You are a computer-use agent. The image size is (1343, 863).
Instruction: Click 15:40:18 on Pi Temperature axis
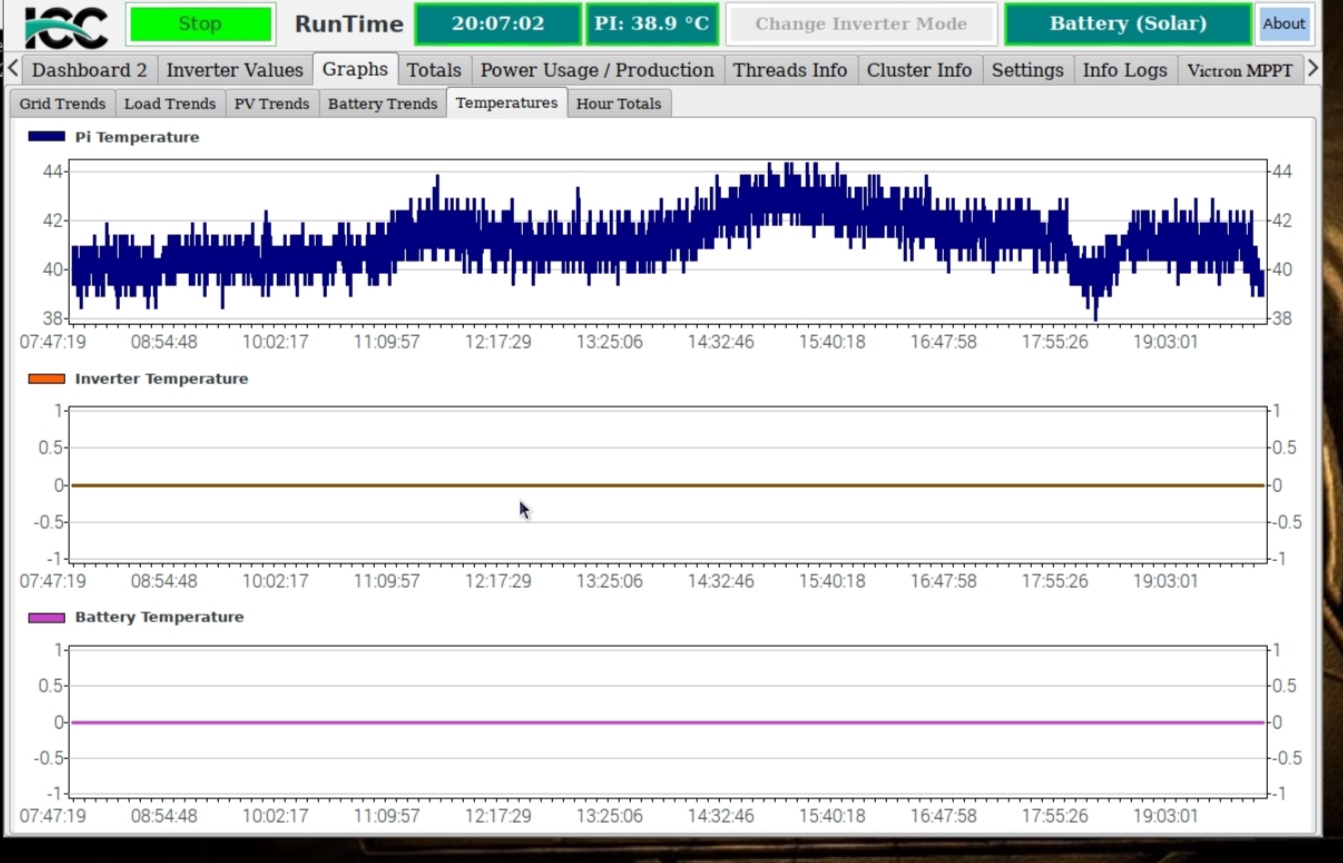click(x=831, y=342)
